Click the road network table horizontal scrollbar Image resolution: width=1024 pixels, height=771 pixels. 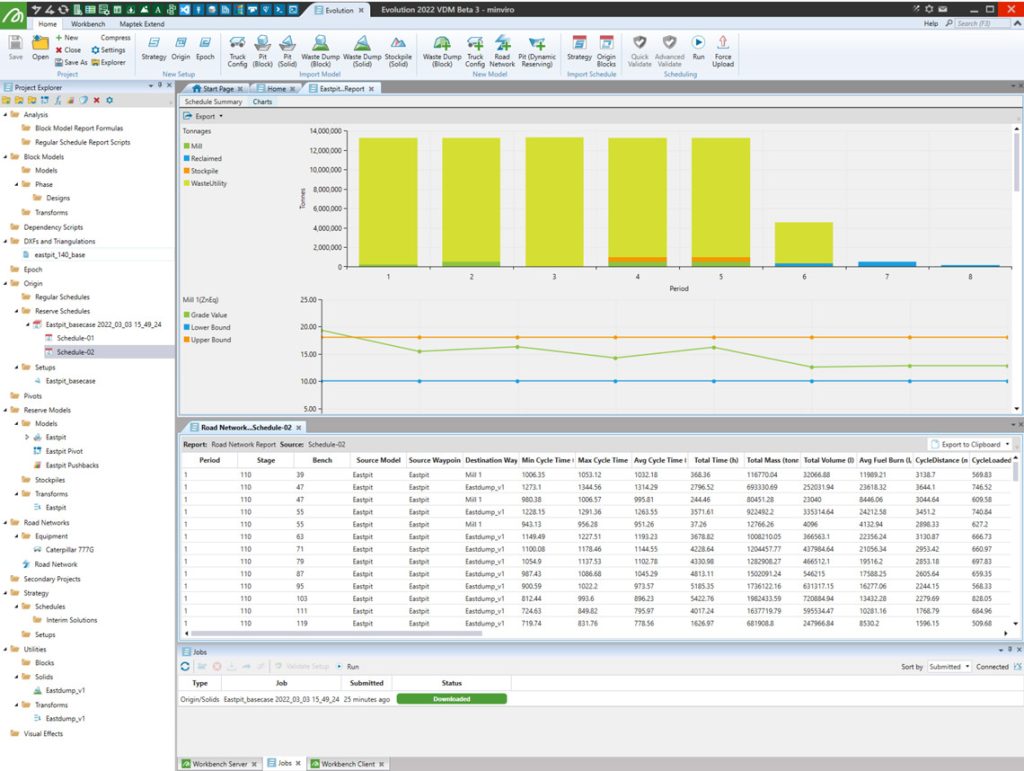[336, 633]
